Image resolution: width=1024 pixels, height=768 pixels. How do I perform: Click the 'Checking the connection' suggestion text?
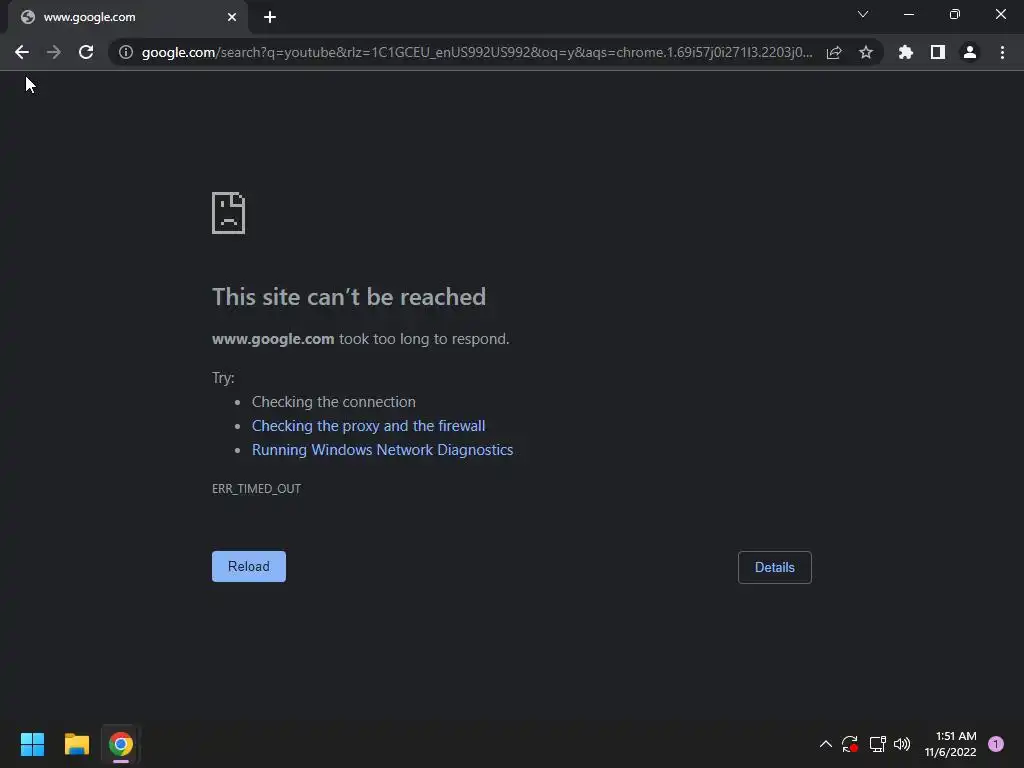(334, 402)
